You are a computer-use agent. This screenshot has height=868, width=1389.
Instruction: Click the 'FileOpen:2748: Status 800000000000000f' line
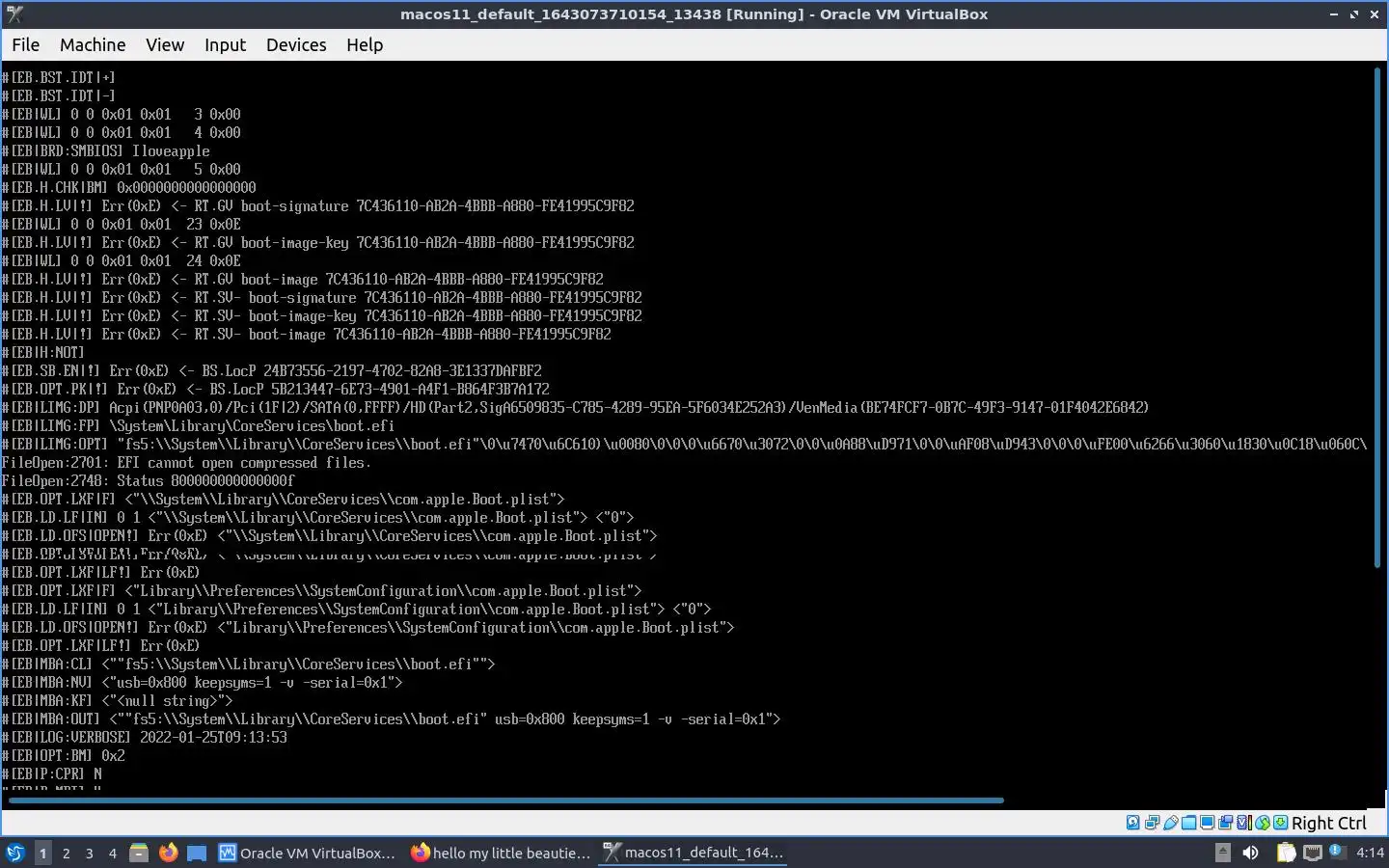149,480
